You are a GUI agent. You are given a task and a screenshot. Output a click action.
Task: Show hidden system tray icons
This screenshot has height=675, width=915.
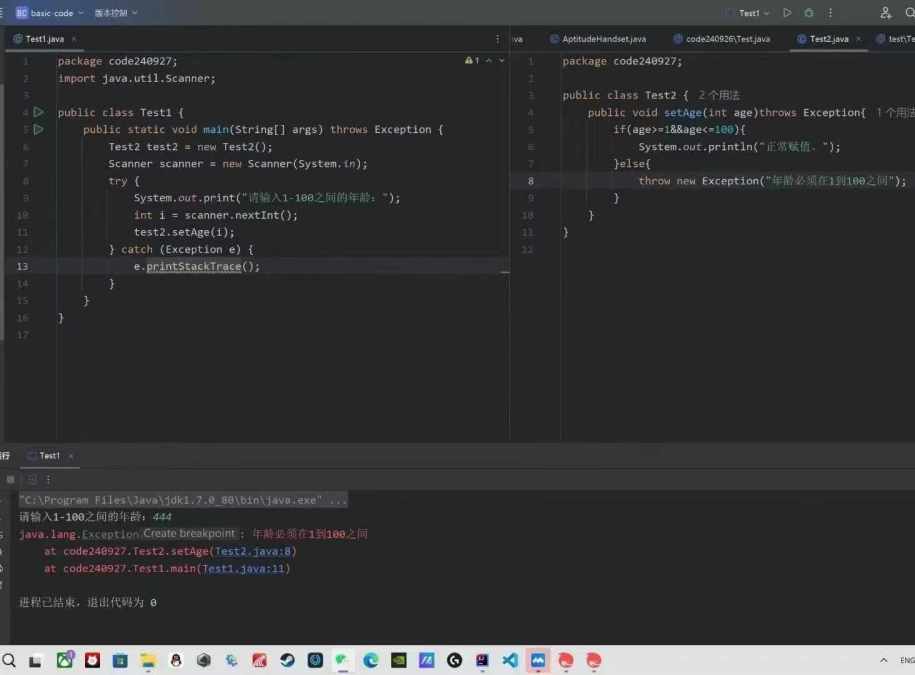coord(883,660)
